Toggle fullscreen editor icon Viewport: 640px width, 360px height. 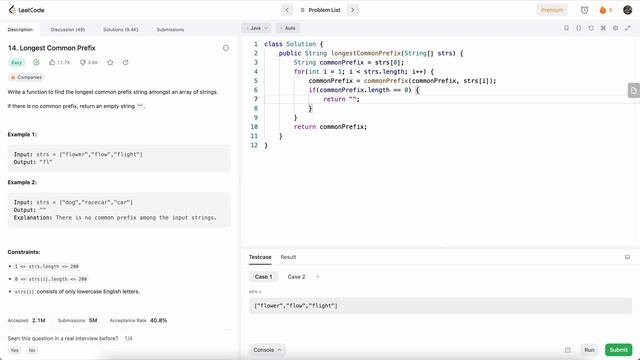(x=628, y=28)
